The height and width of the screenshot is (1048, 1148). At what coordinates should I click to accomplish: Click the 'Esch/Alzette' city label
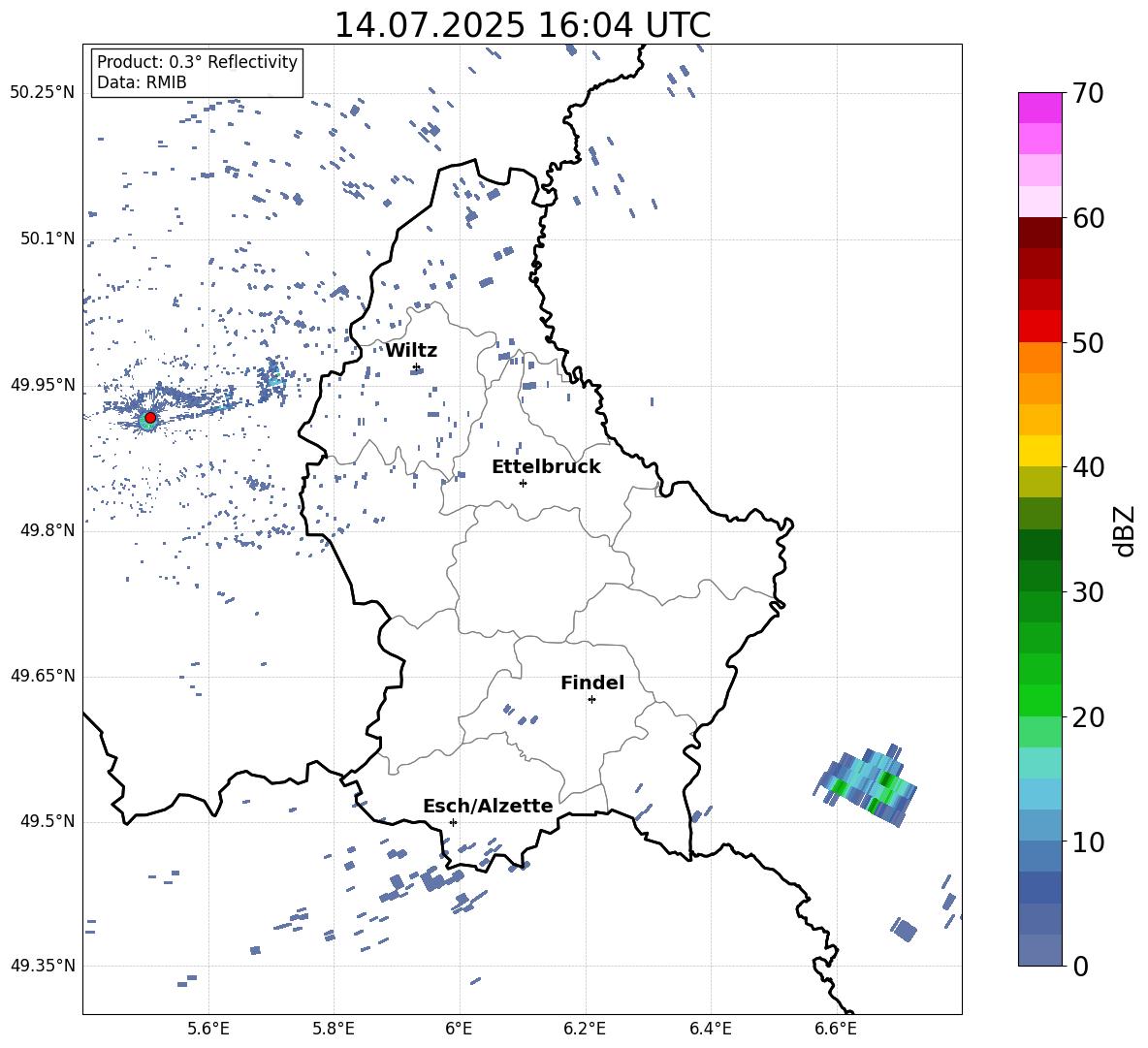point(488,806)
